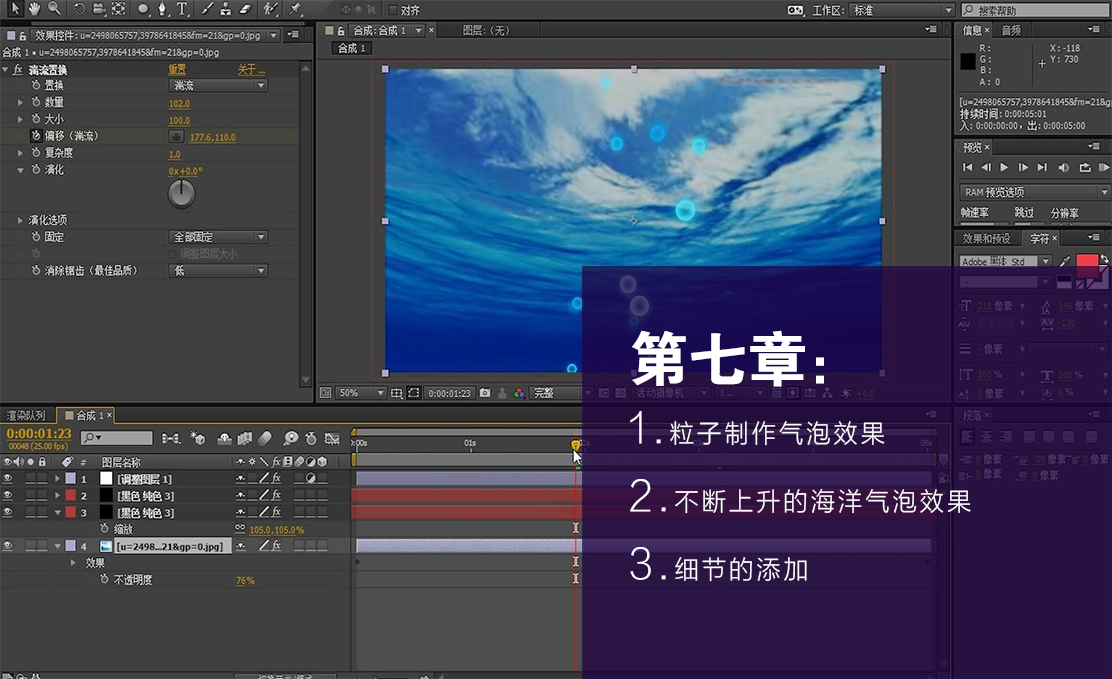The width and height of the screenshot is (1112, 679).
Task: Click the 合成 1 viewer breadcrumb tab
Action: [x=352, y=48]
